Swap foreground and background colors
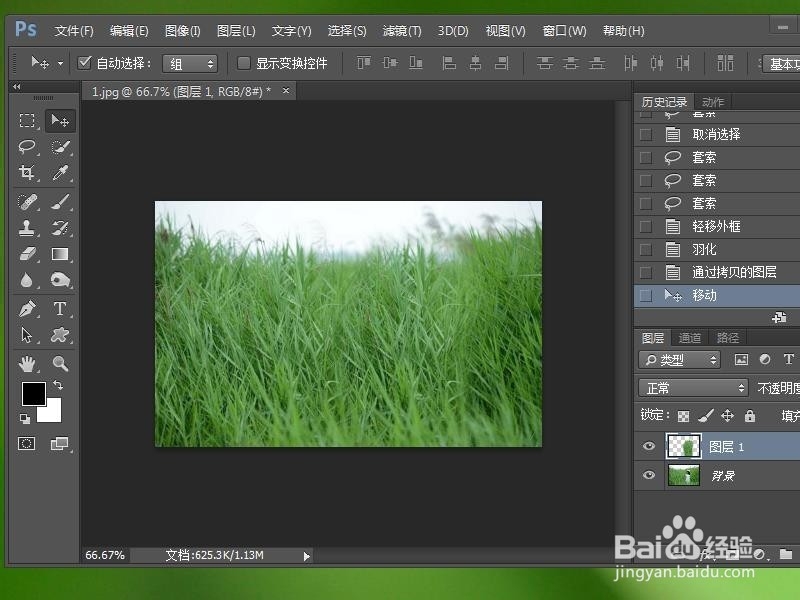The height and width of the screenshot is (600, 800). click(x=58, y=385)
